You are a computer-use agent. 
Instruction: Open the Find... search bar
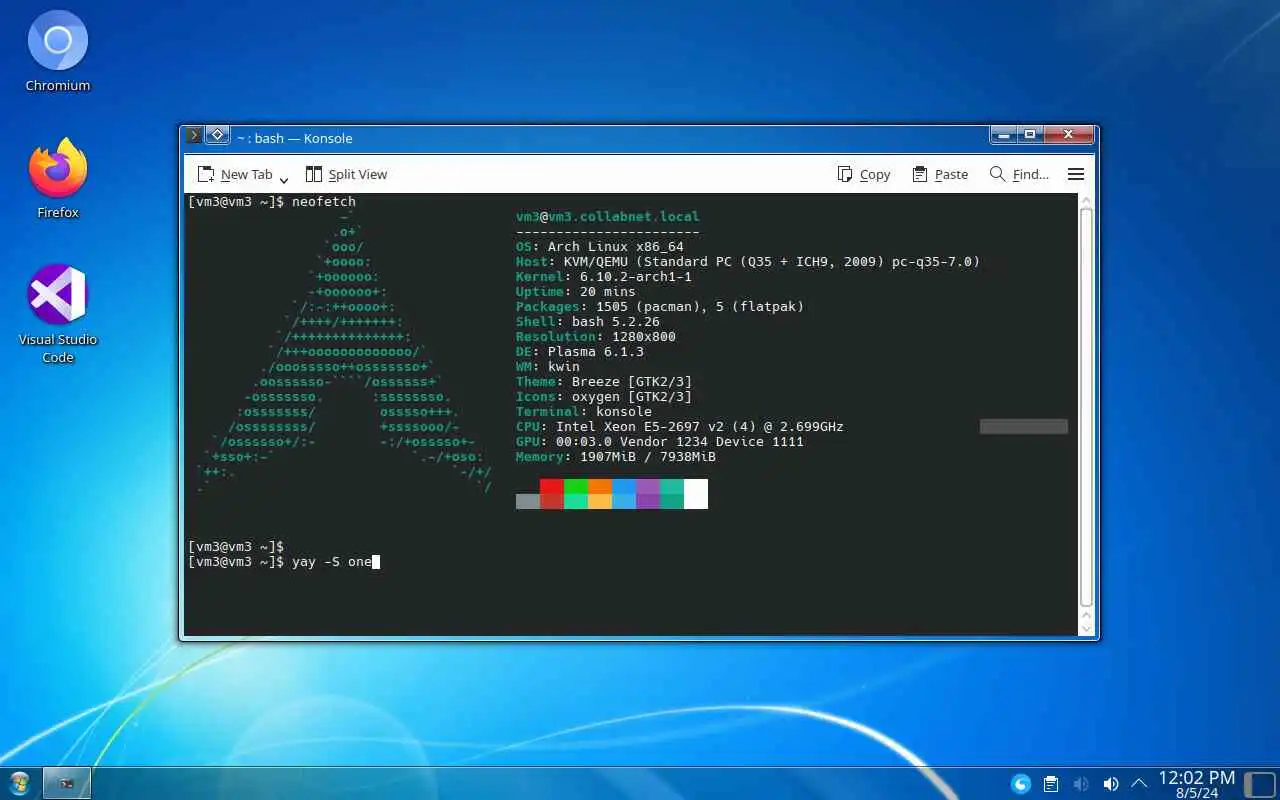pos(1019,174)
